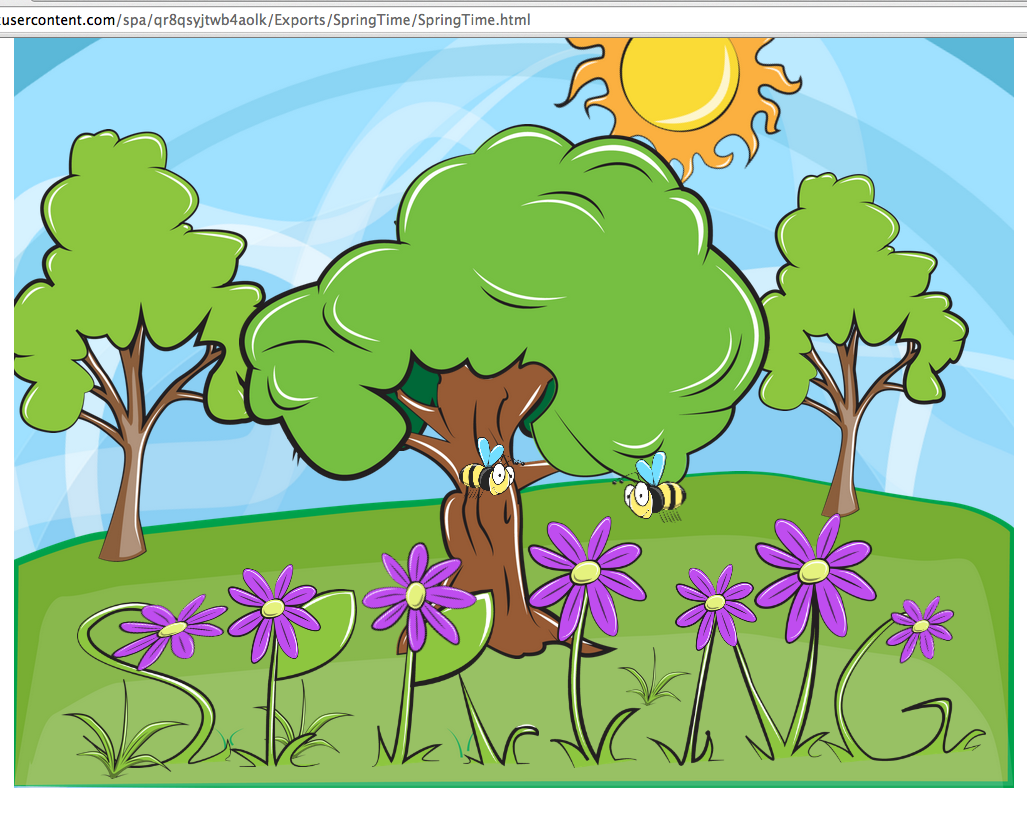
Task: Click the orange sun in the sky
Action: [679, 84]
